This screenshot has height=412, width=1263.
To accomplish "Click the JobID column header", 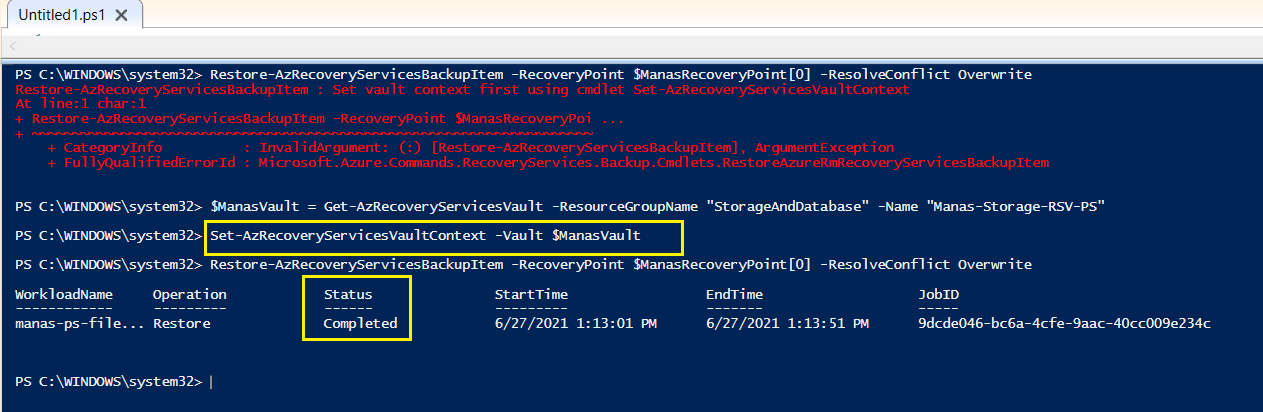I will tap(938, 295).
